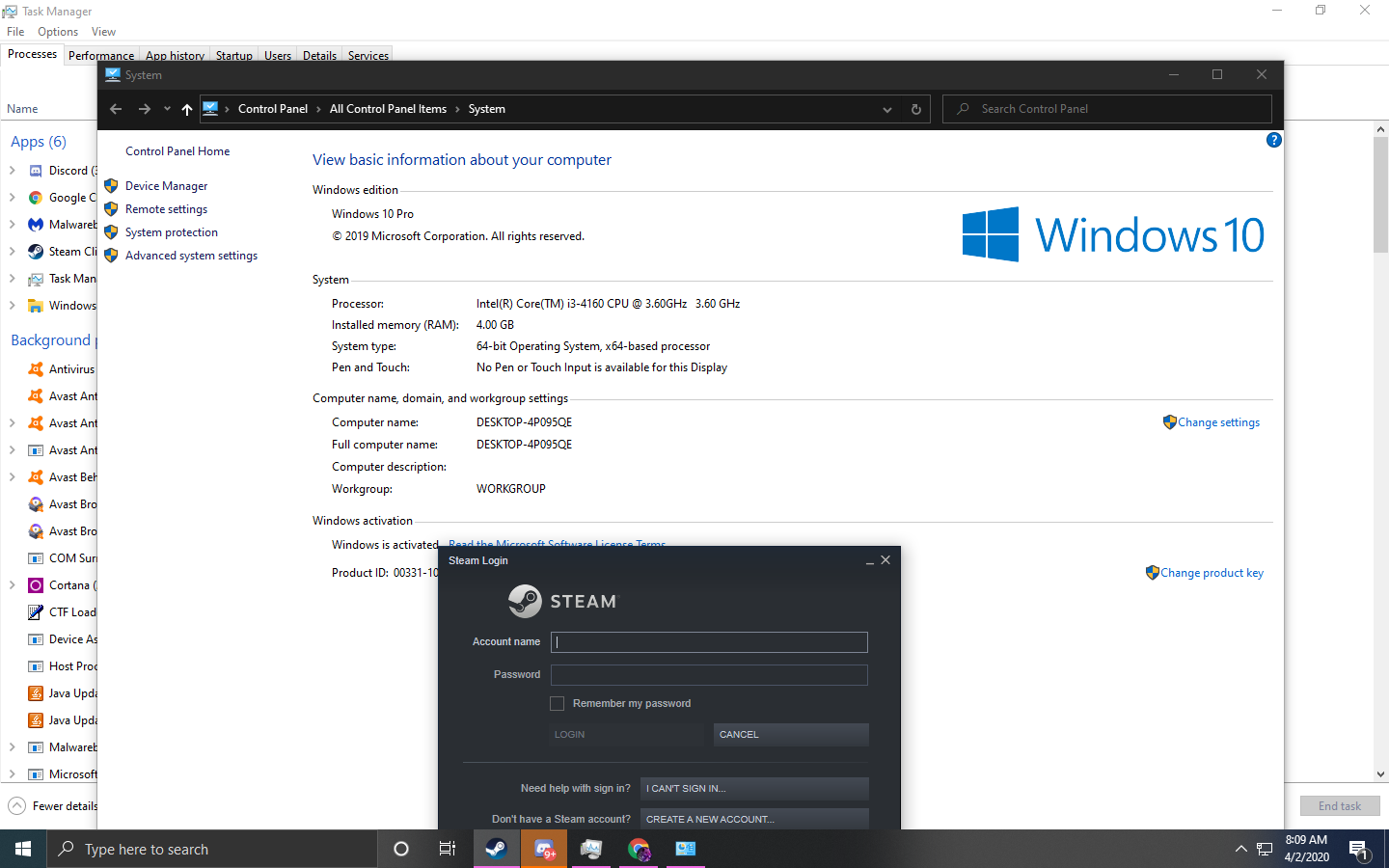Open Task Manager View menu

tap(103, 32)
